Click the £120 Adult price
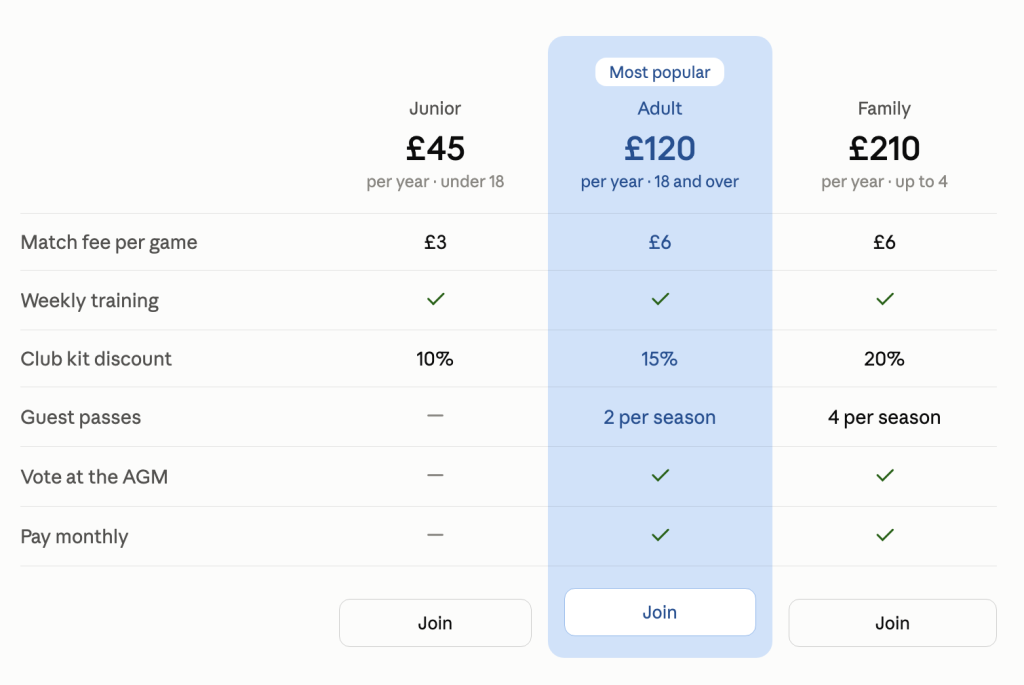Viewport: 1024px width, 685px height. (660, 148)
